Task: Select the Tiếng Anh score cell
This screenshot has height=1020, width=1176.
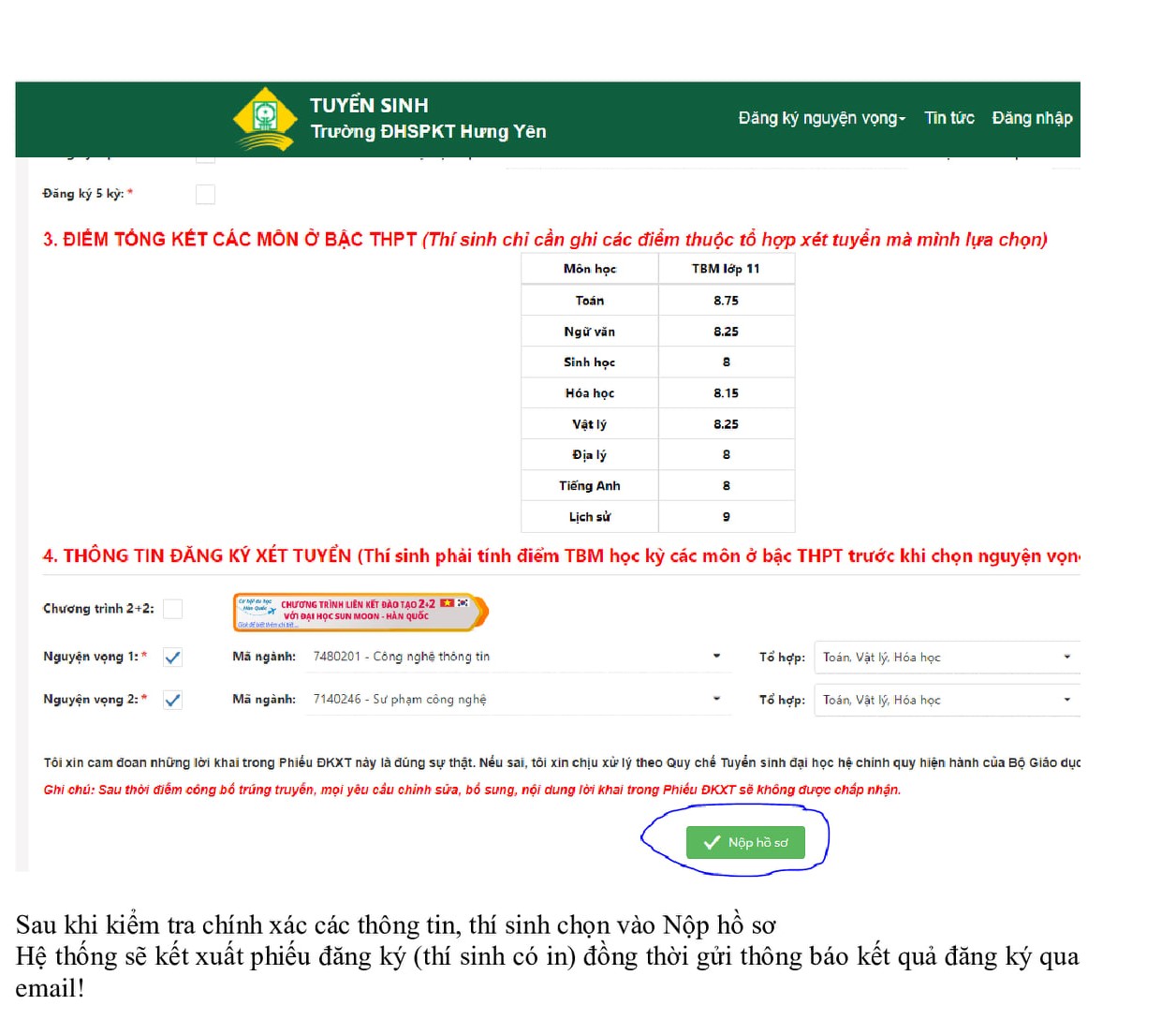Action: [727, 485]
